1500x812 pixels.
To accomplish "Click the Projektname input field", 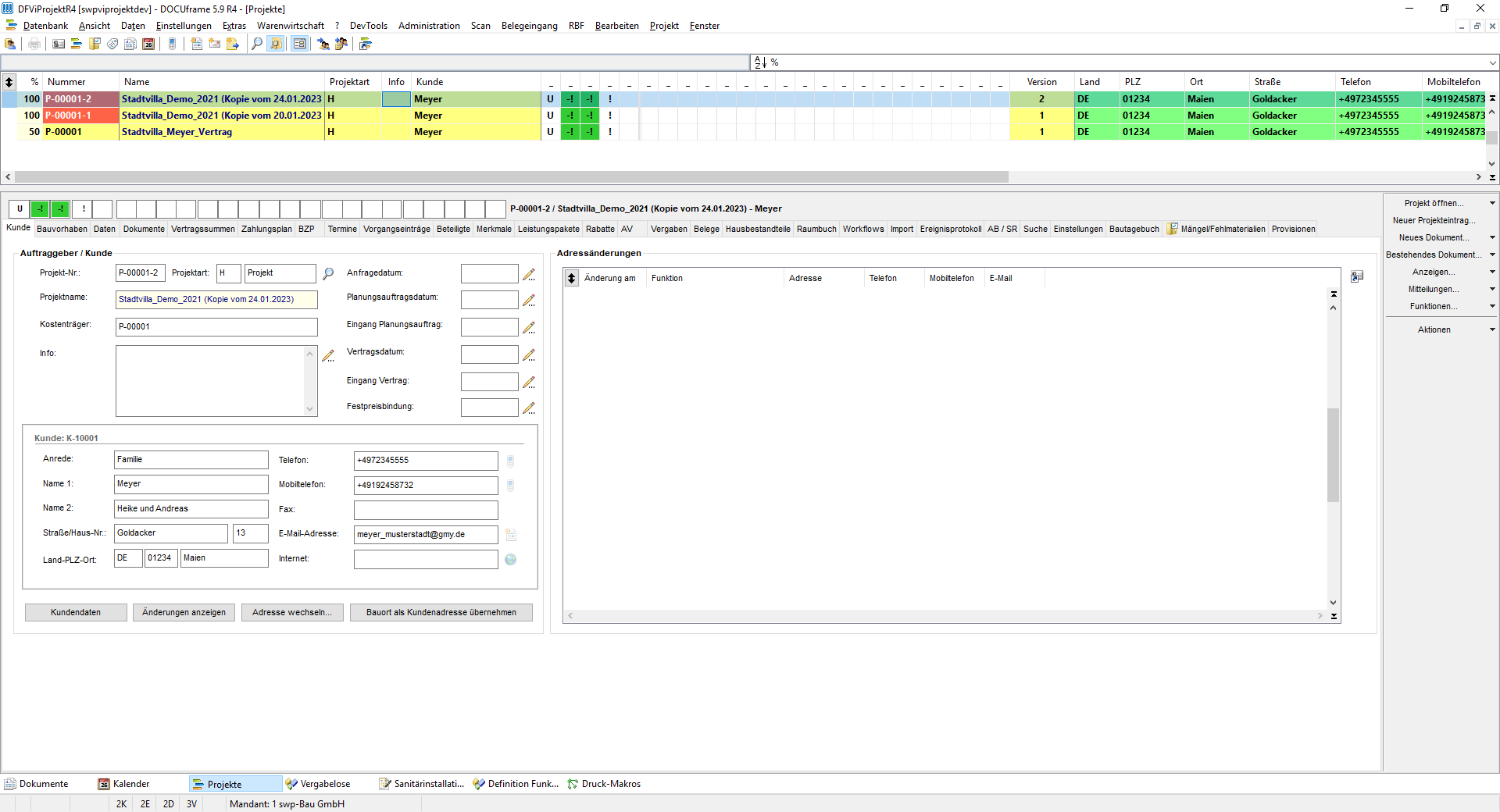I will 216,300.
